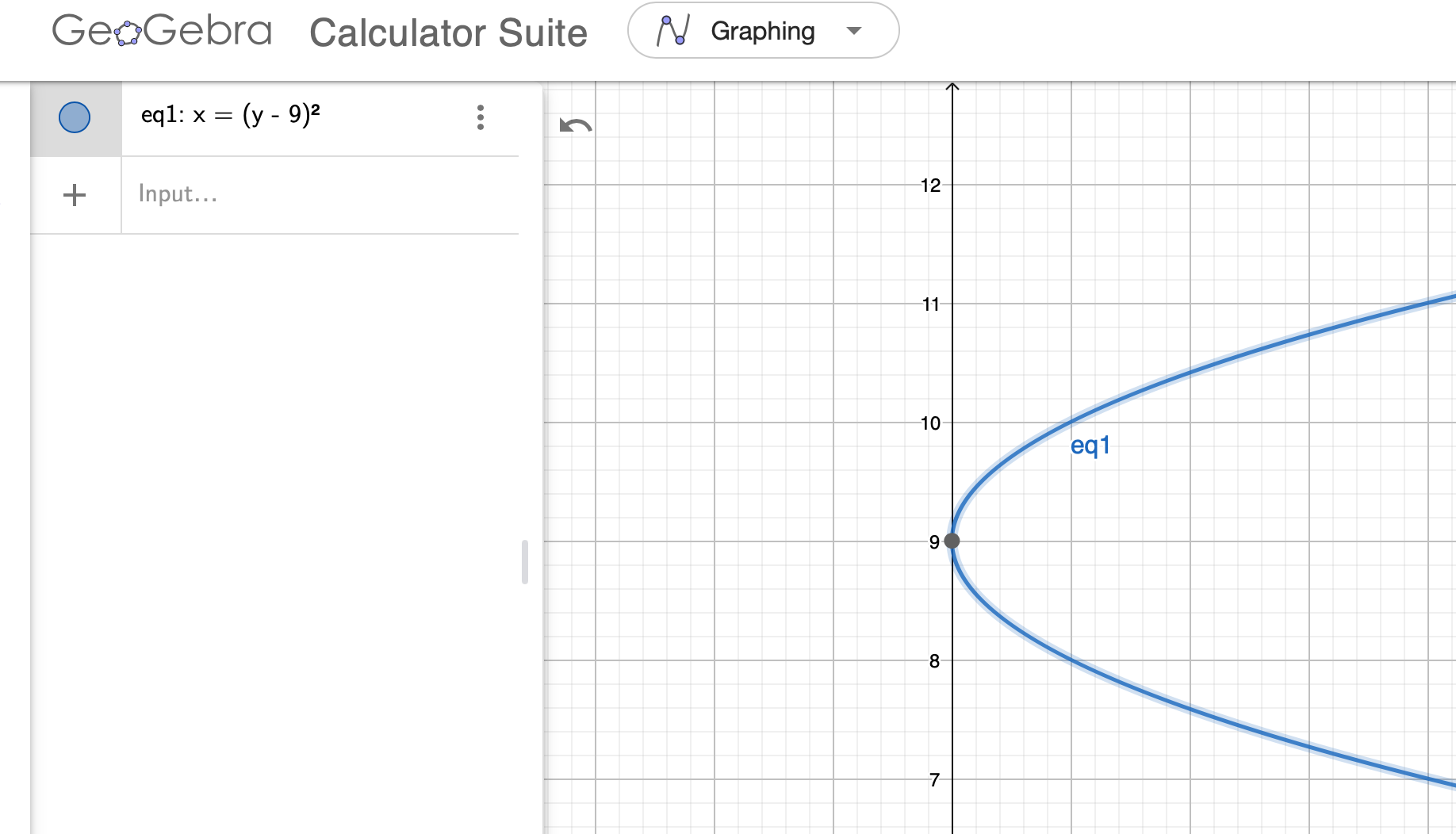Viewport: 1456px width, 834px height.
Task: Select the eq1 row in the algebra list
Action: (278, 117)
